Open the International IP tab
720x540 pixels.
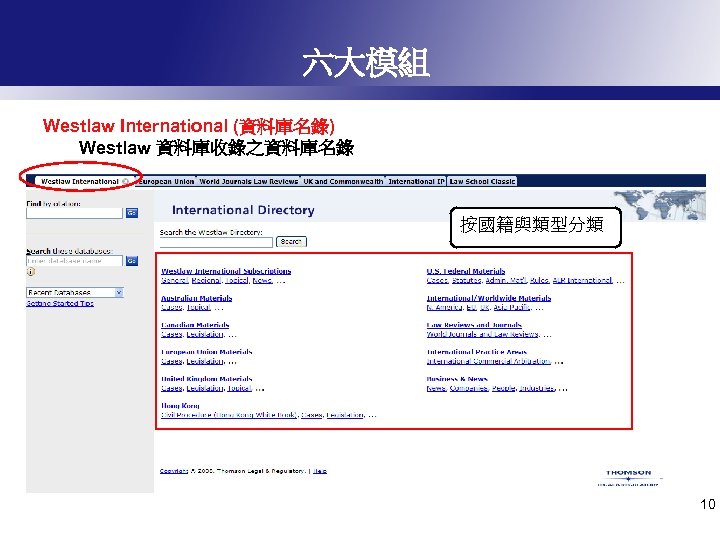point(416,181)
